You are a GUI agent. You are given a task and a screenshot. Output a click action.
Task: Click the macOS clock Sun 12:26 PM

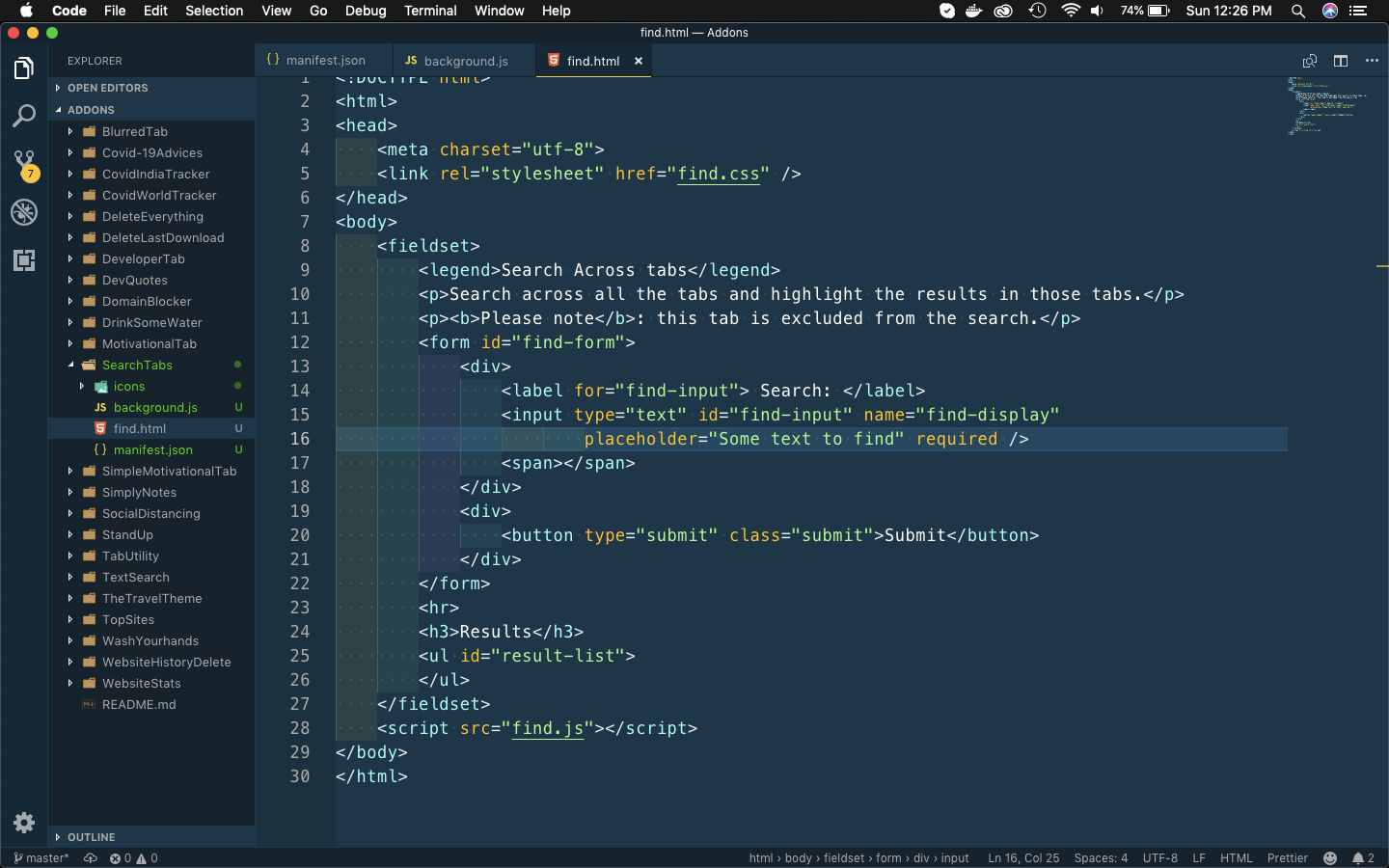click(x=1229, y=11)
